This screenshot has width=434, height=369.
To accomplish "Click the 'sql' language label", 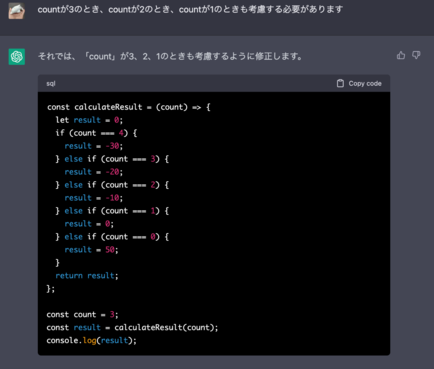I will point(51,83).
